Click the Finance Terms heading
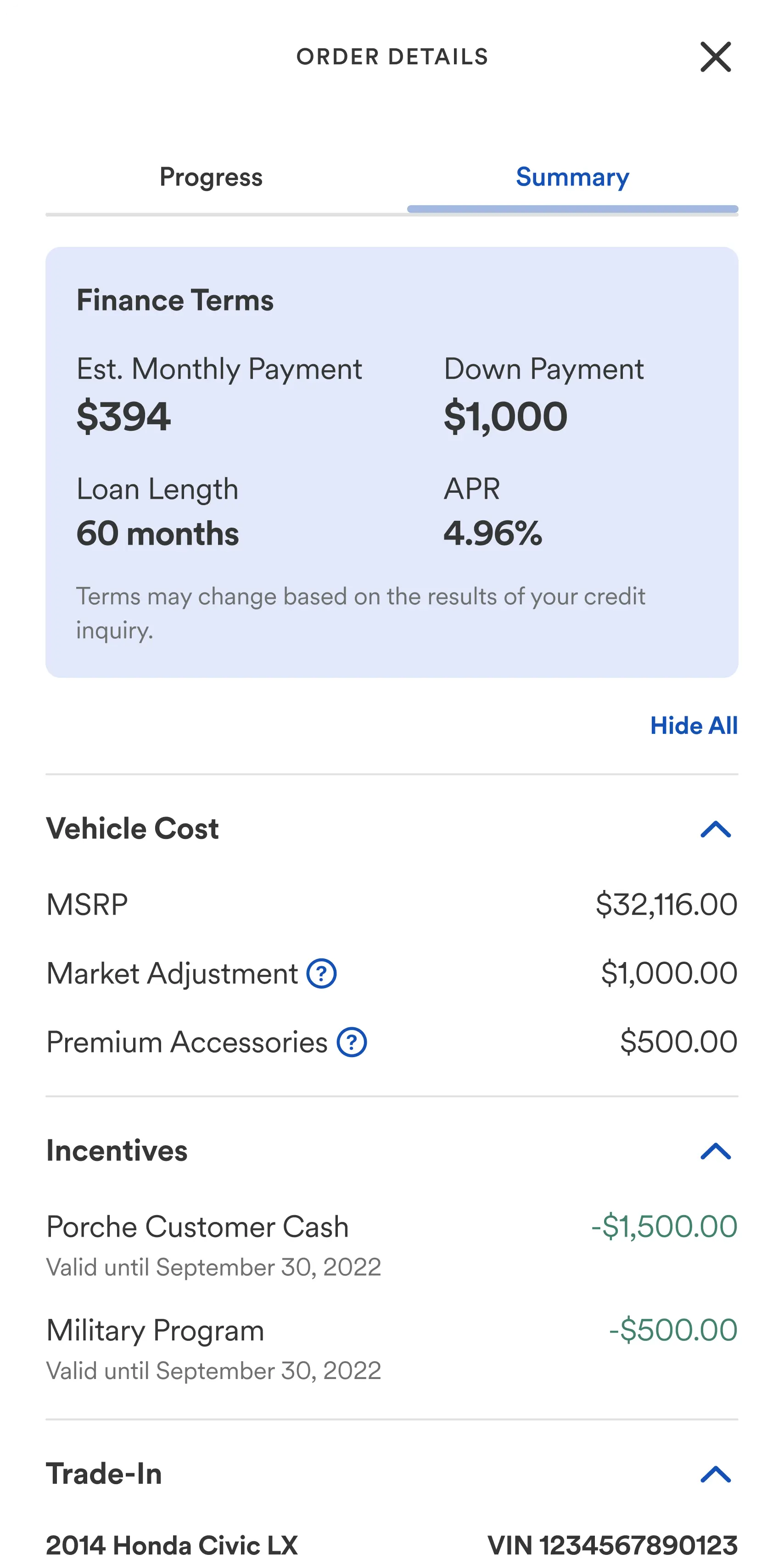This screenshot has height=1565, width=784. pos(175,300)
